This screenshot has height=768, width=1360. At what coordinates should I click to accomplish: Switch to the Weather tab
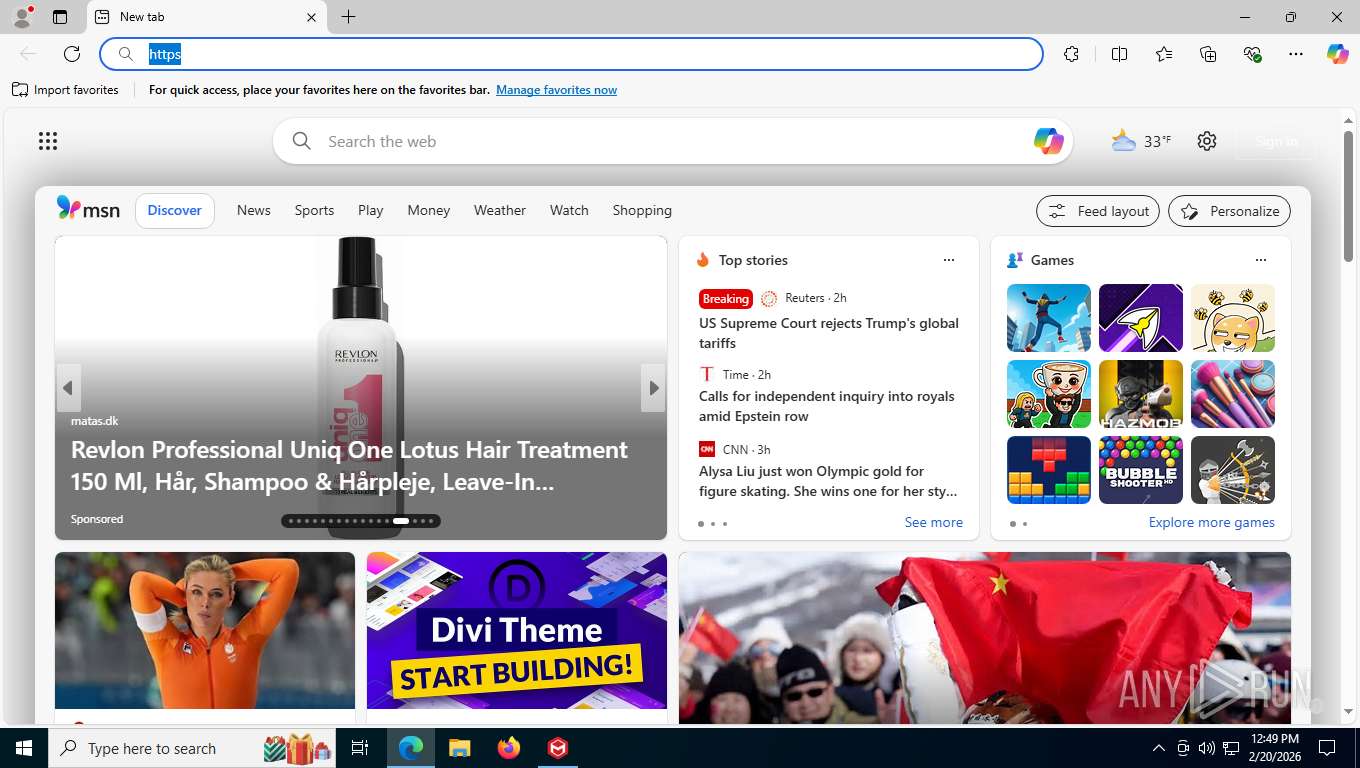tap(500, 210)
